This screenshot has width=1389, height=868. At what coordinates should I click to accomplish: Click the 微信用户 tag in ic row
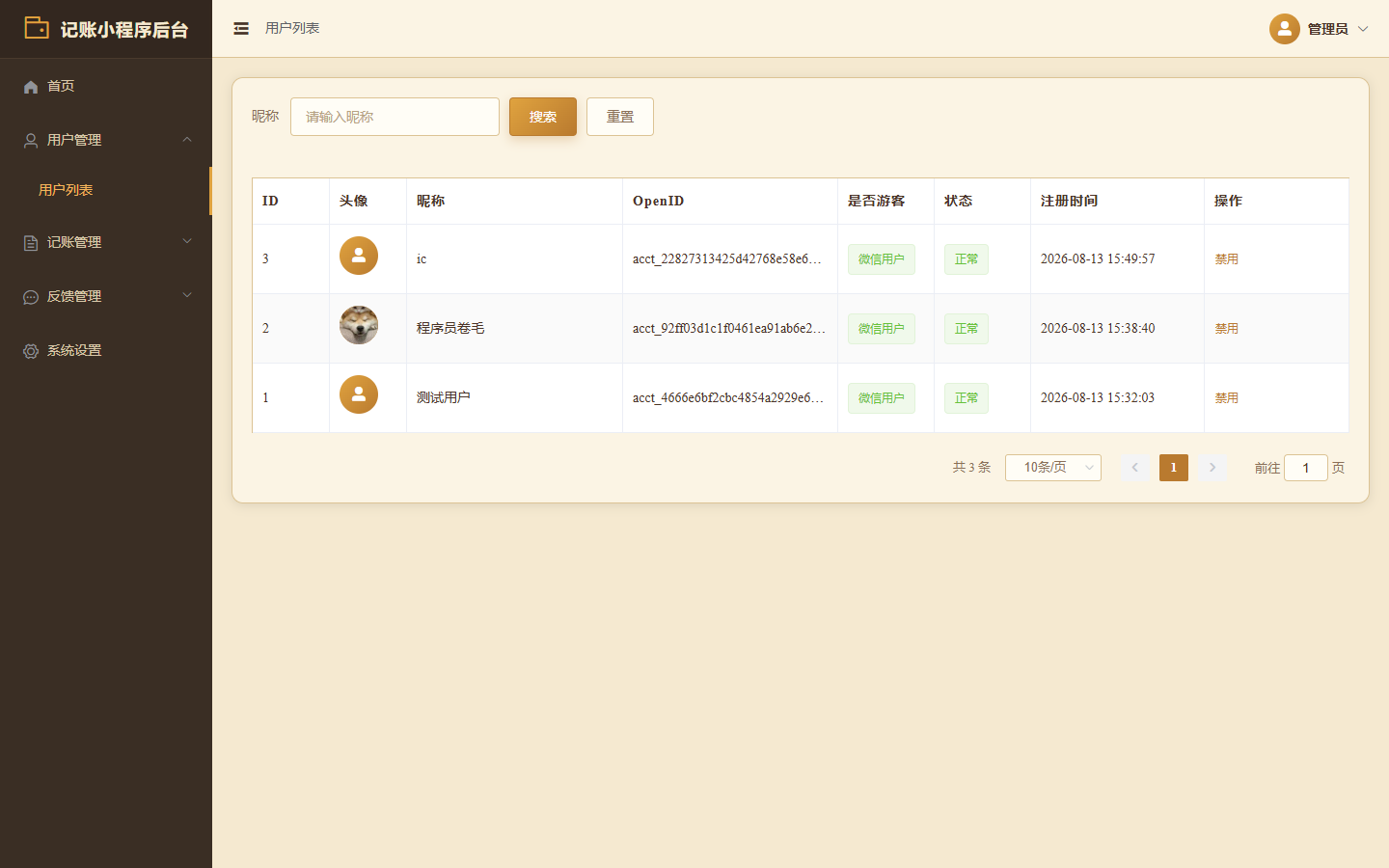coord(882,259)
